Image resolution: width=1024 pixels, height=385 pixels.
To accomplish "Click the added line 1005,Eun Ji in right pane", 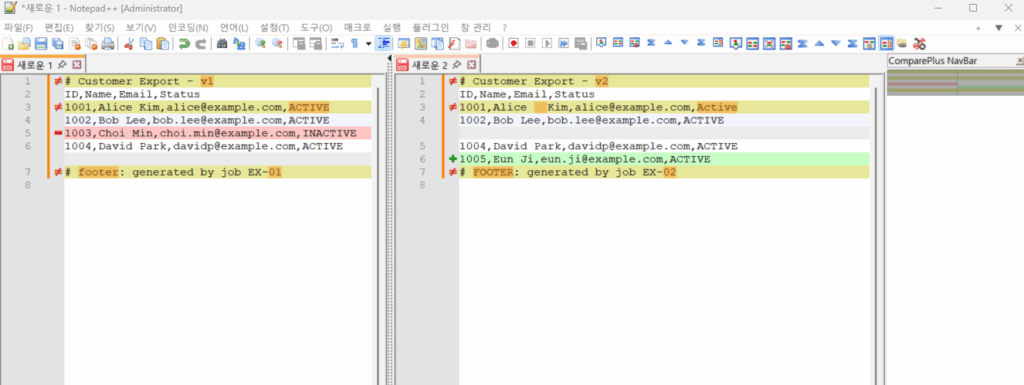I will tap(664, 159).
